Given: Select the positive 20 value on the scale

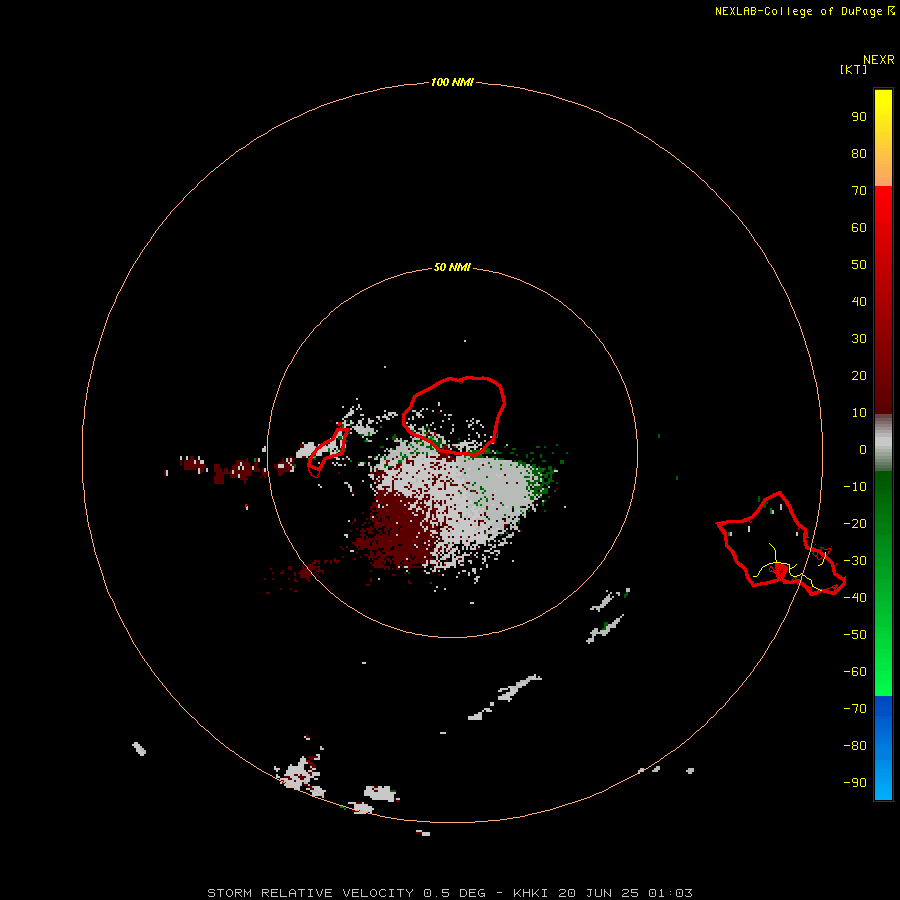Looking at the screenshot, I should coord(859,375).
